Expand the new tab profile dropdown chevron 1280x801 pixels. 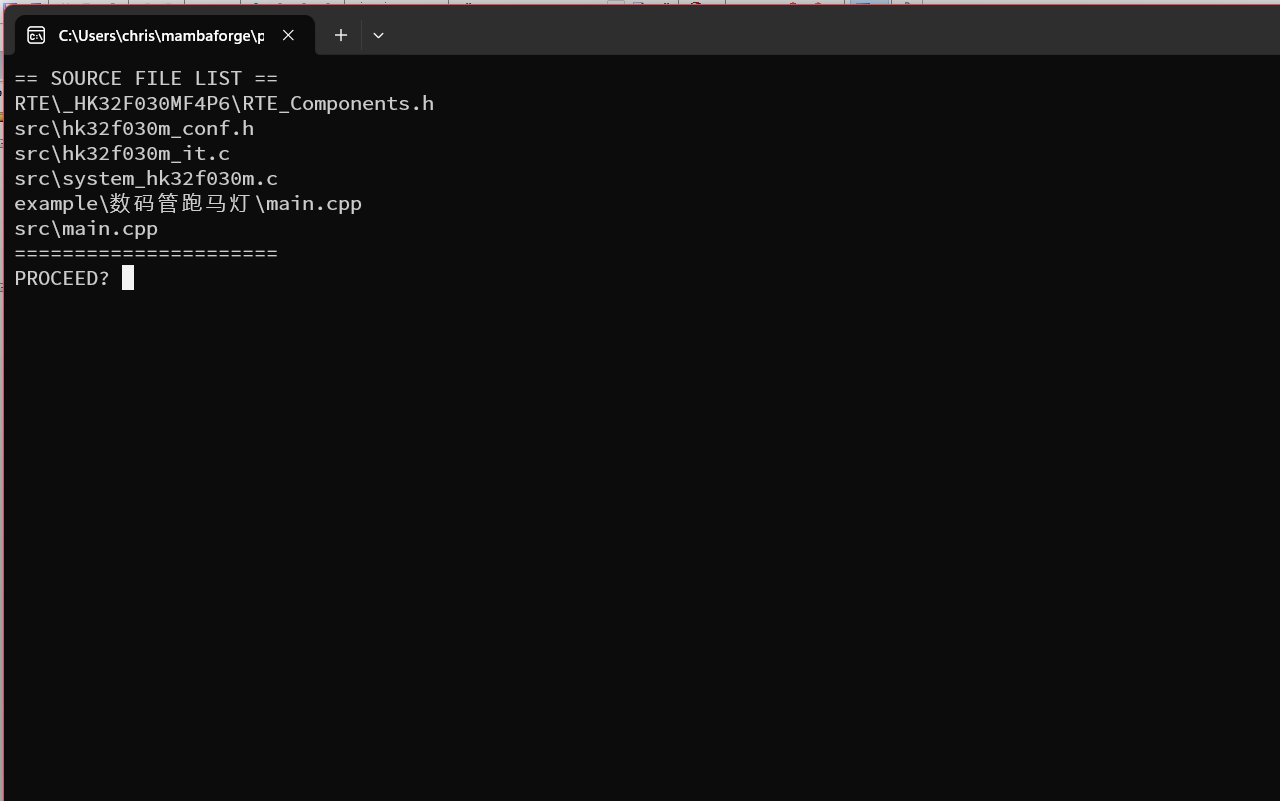tap(378, 35)
